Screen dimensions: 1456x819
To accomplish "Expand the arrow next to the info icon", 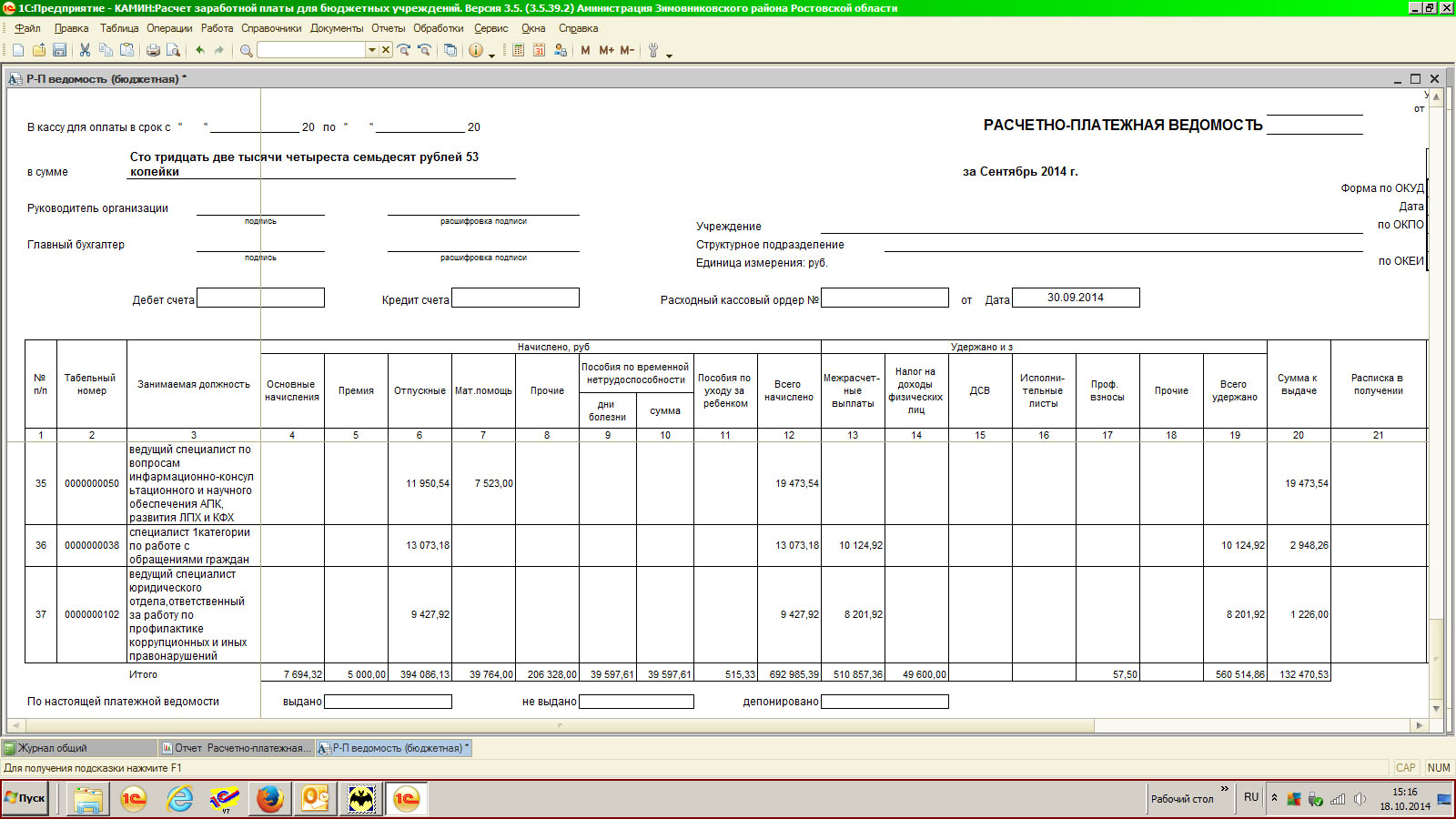I will click(x=492, y=55).
